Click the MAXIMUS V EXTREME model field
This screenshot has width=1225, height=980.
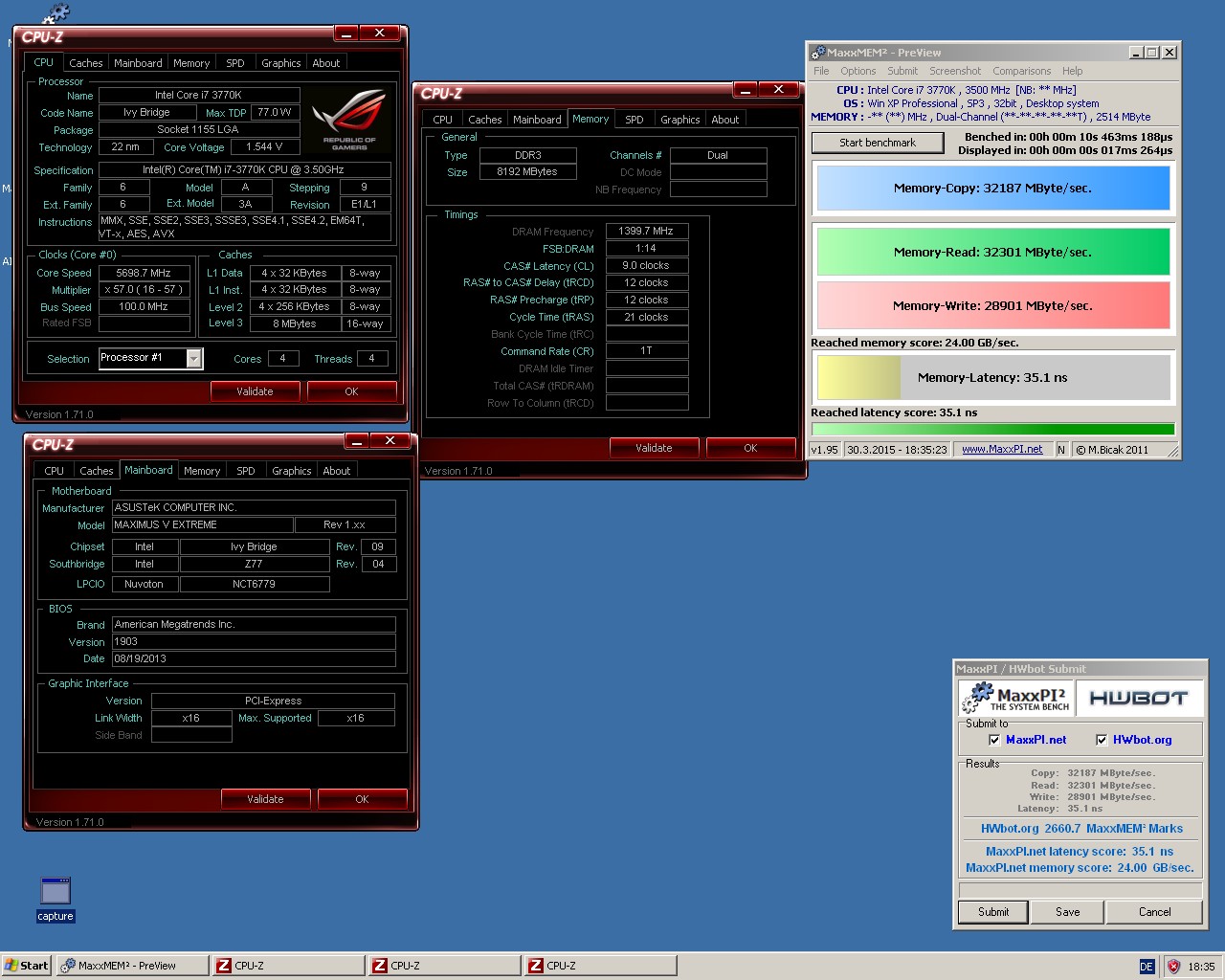tap(202, 524)
